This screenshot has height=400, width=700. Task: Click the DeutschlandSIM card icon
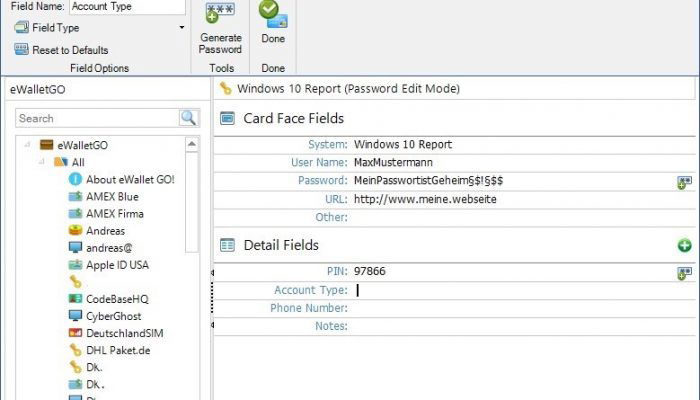coord(75,333)
